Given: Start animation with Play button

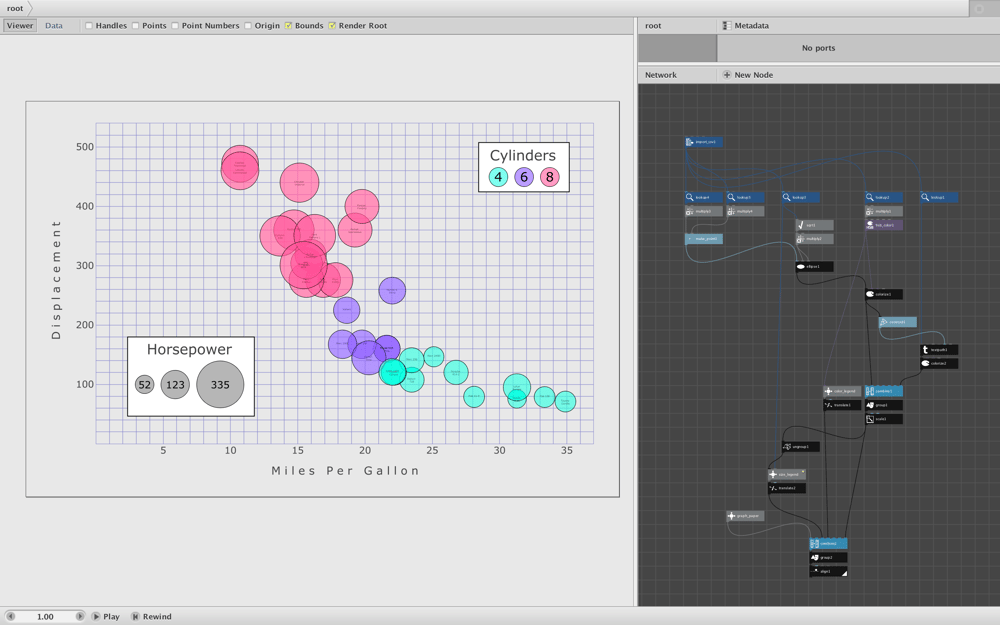Looking at the screenshot, I should tap(105, 617).
